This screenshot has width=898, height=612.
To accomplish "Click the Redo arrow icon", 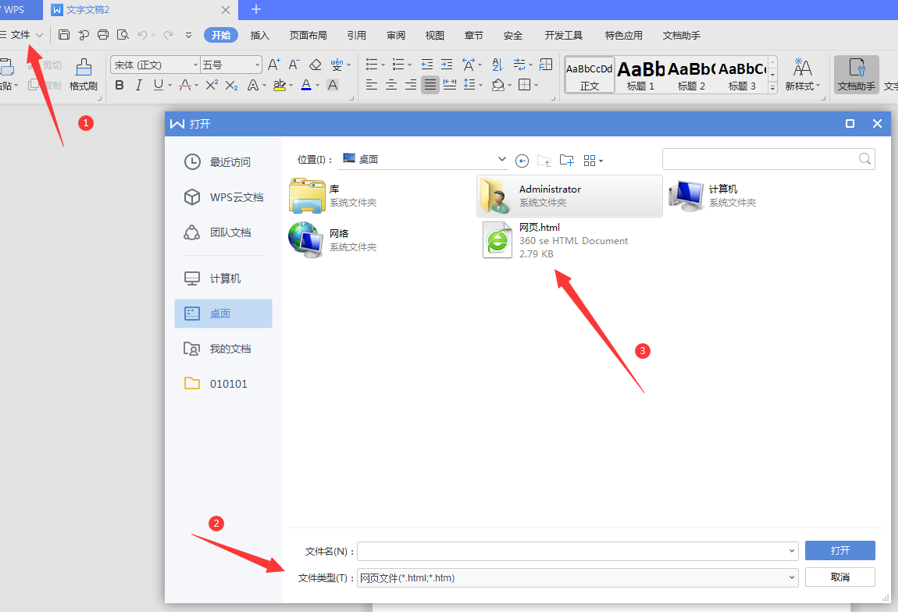I will click(168, 35).
